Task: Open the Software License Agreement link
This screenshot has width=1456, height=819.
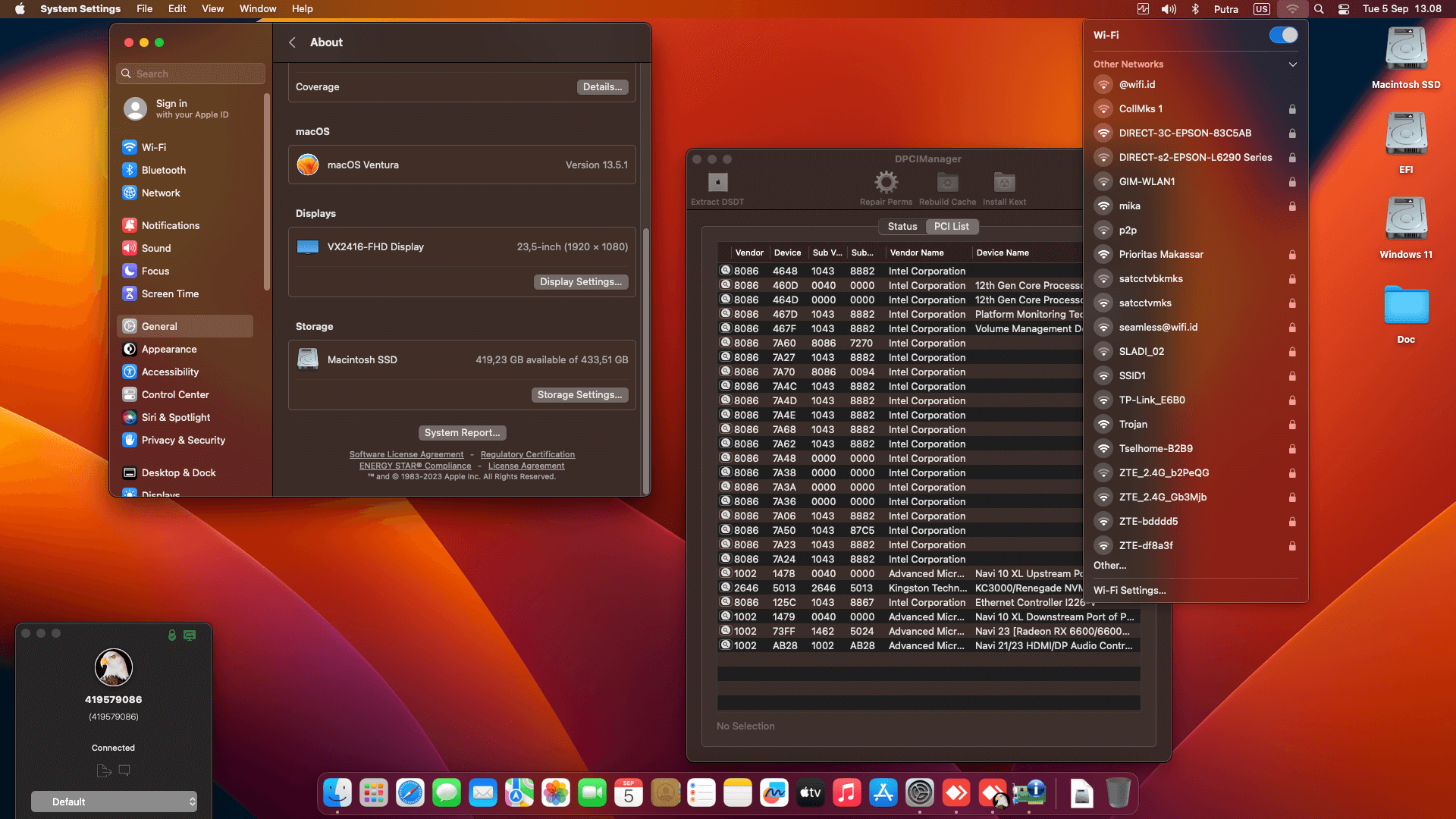Action: [406, 454]
